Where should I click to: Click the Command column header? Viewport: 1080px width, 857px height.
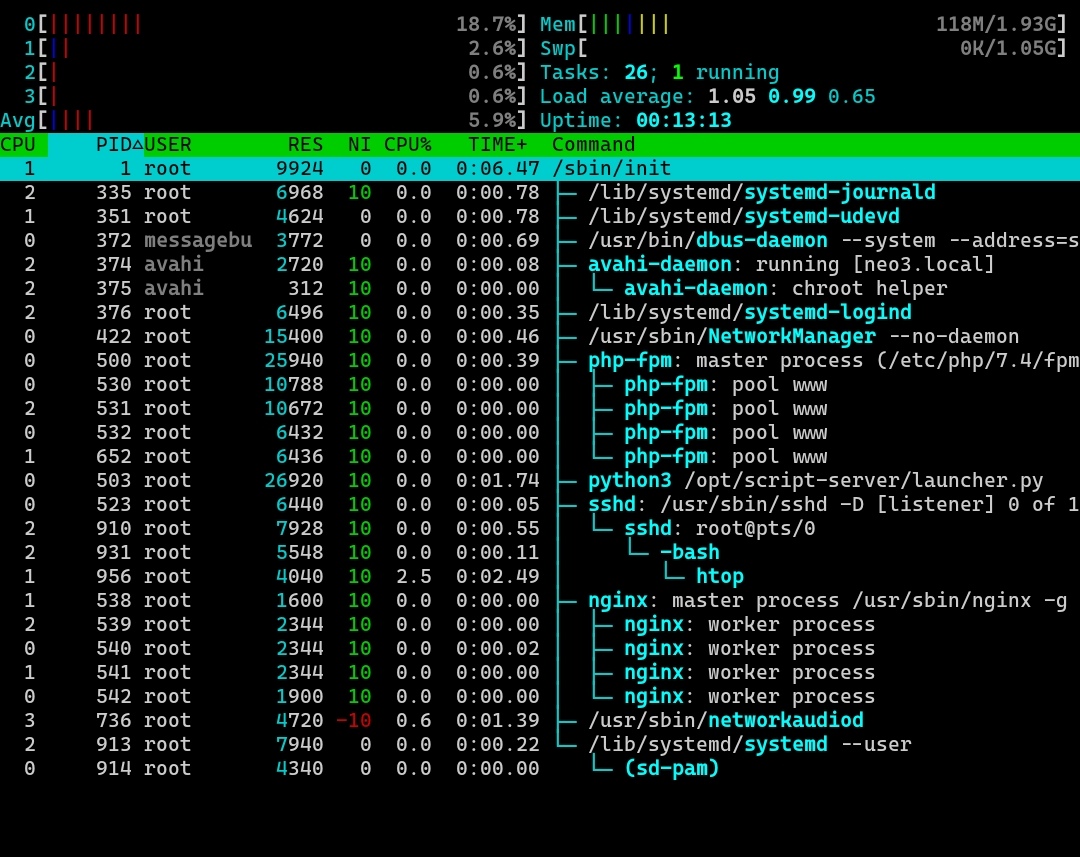click(x=593, y=144)
